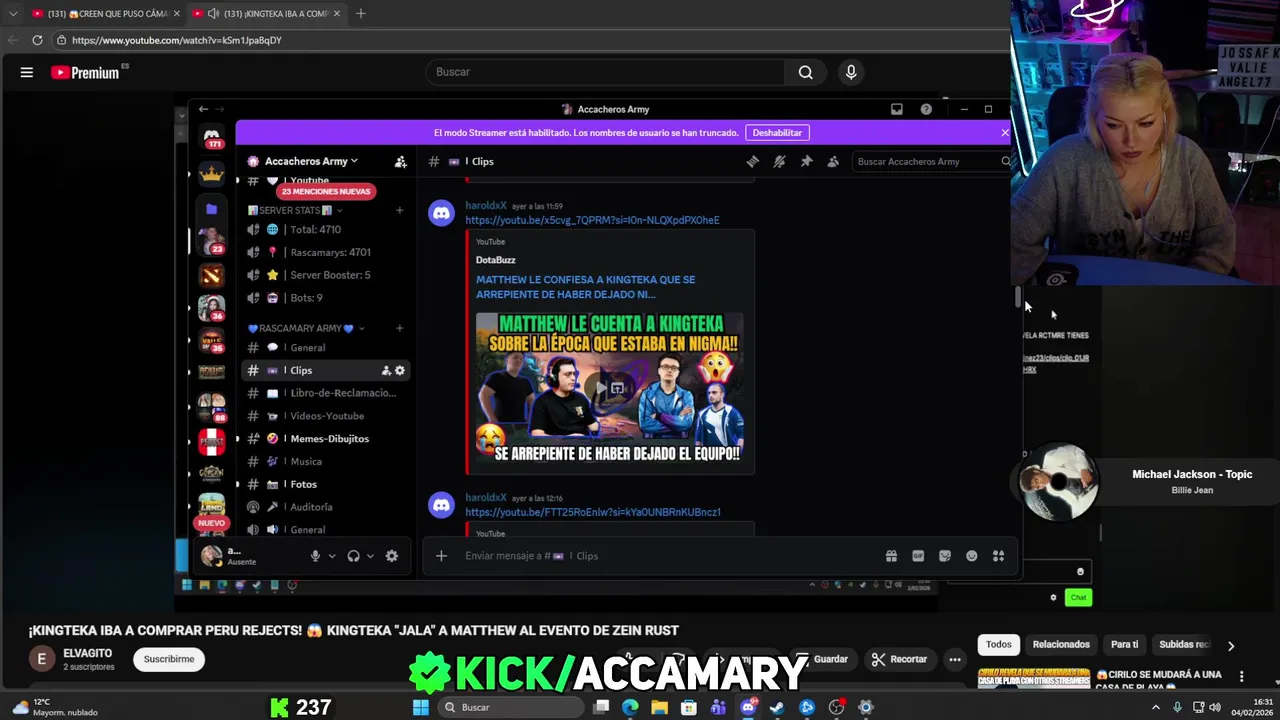Toggle Discord headphones deafen
The height and width of the screenshot is (720, 1280).
click(x=353, y=556)
